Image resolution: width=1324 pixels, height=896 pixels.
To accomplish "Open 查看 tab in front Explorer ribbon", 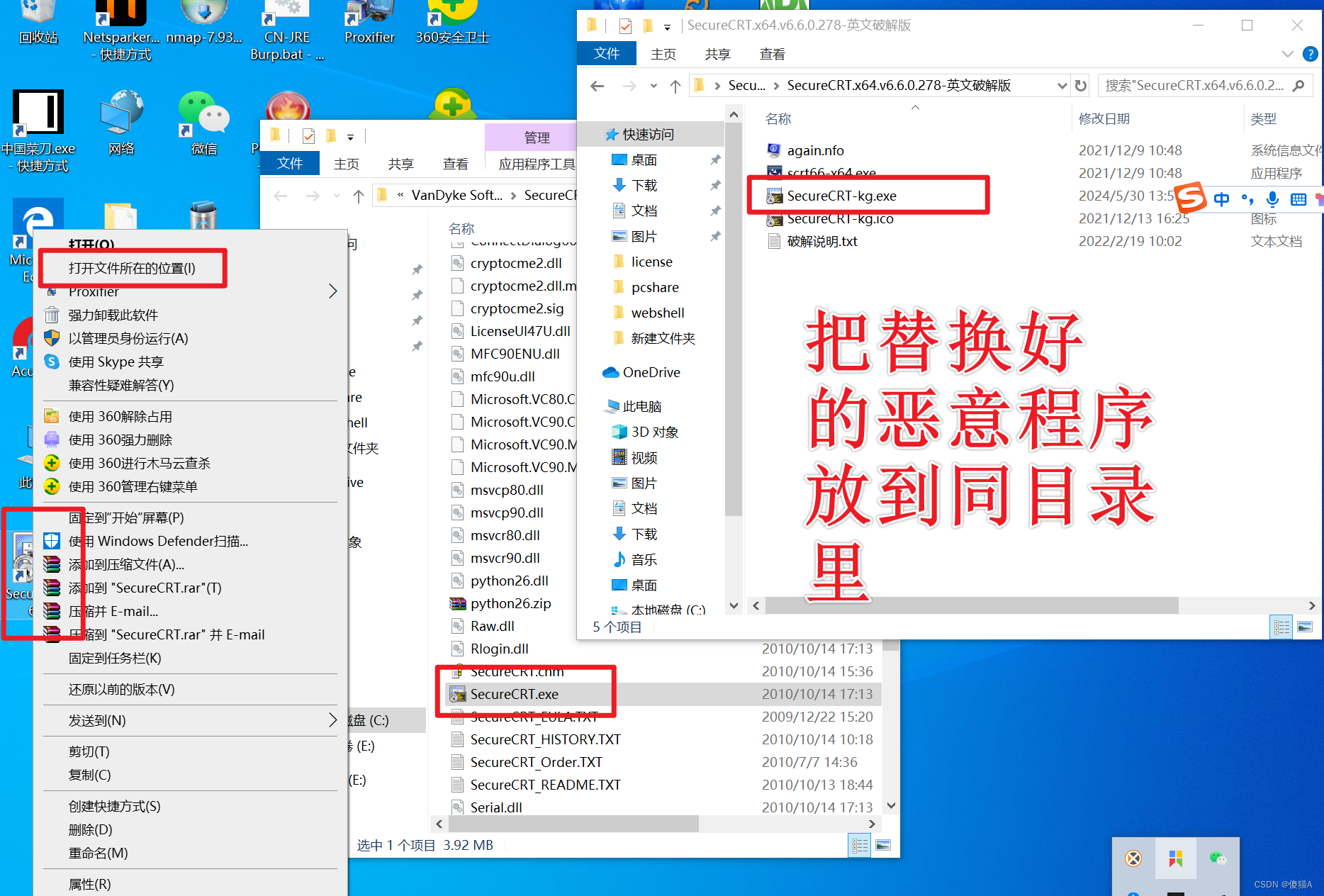I will tap(772, 54).
